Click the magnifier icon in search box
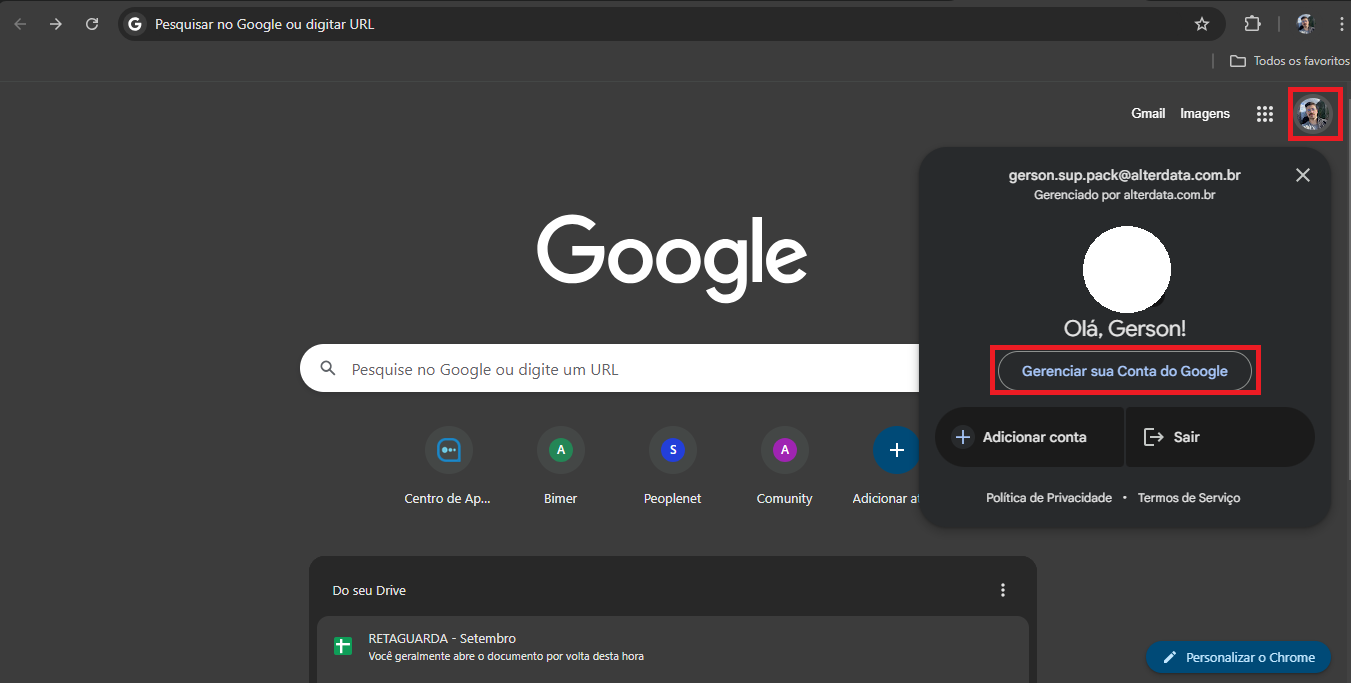Screen dimensions: 1351x683 [x=328, y=369]
